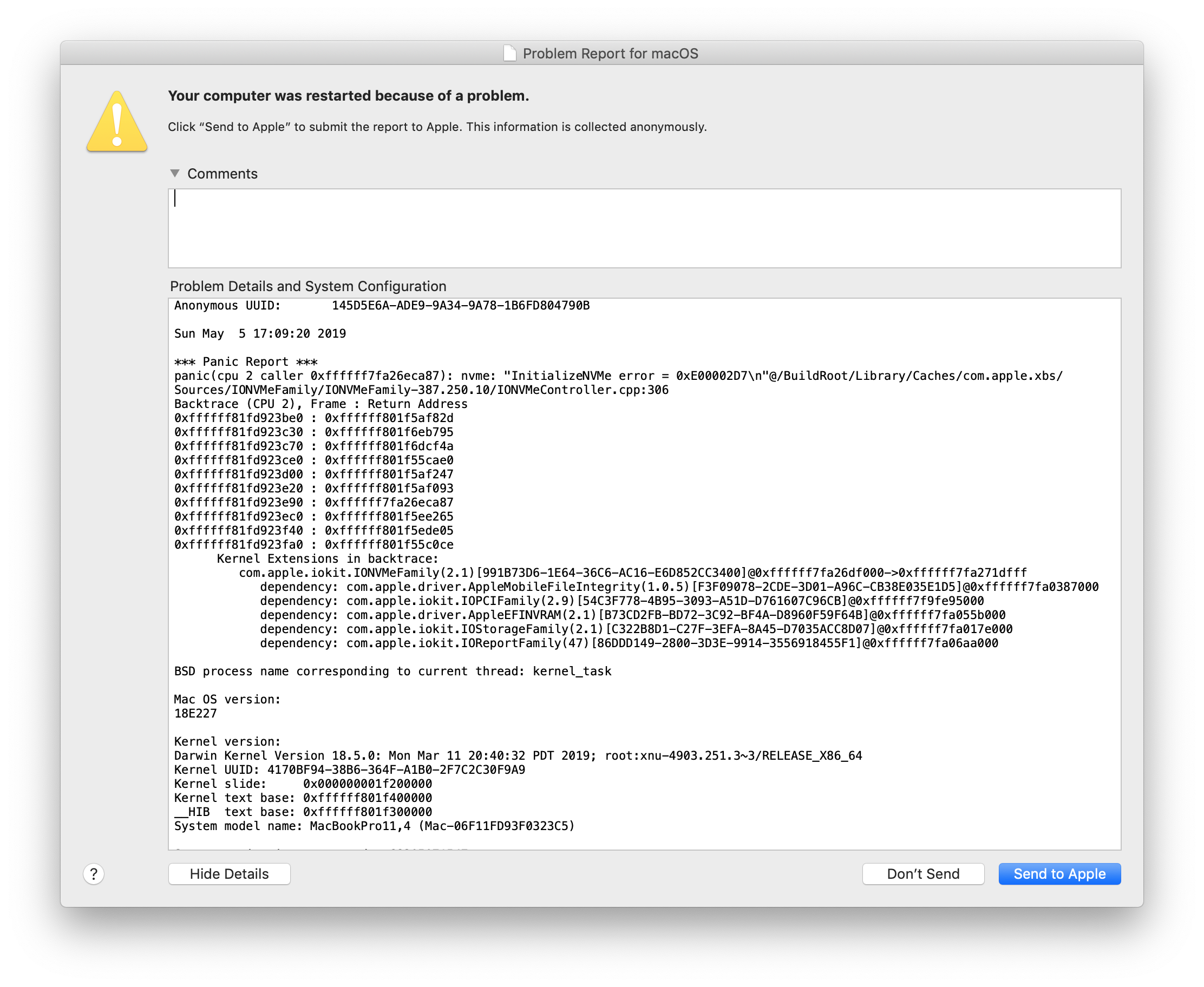Click the System model name MacBookPro11,4 line
Viewport: 1204px width, 987px height.
pos(374,826)
